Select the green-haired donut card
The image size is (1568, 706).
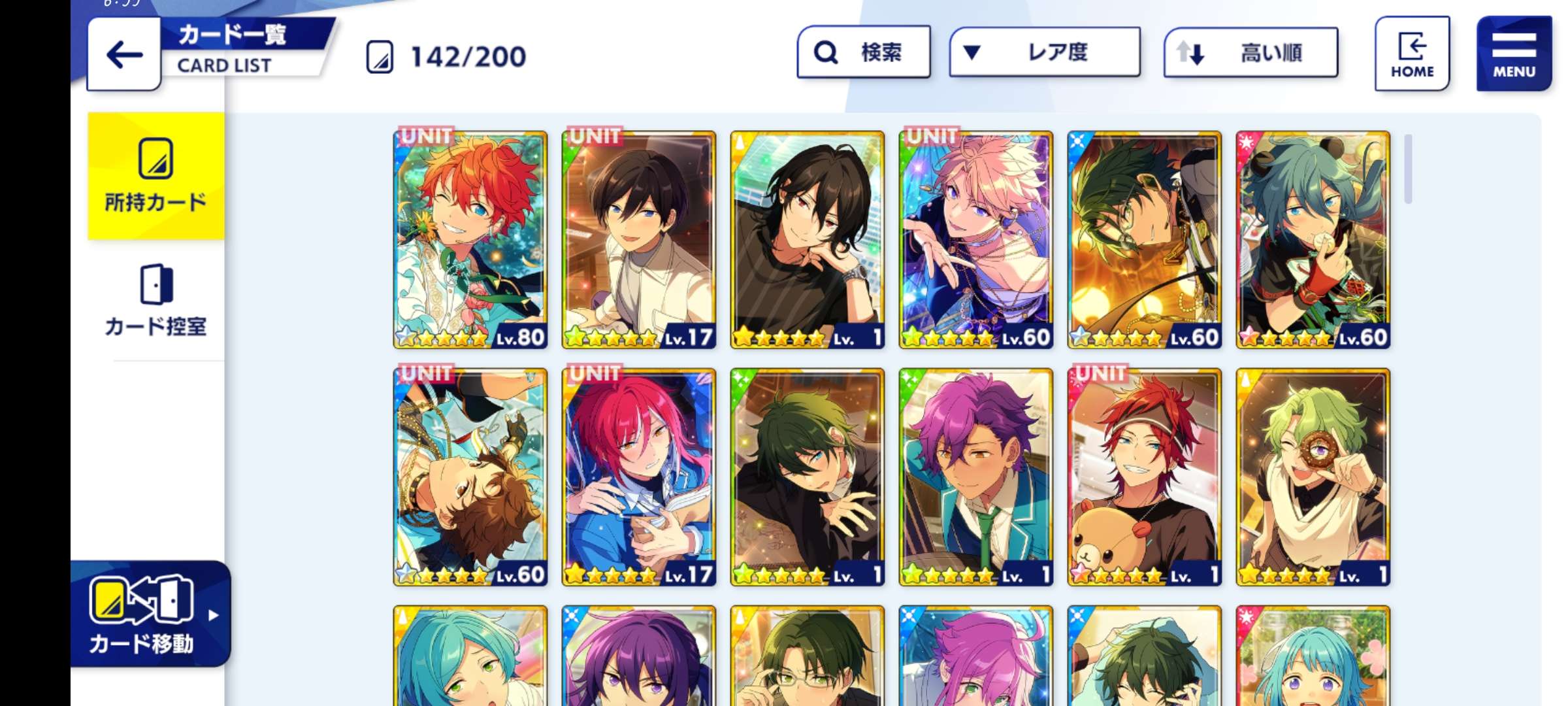coord(1313,477)
